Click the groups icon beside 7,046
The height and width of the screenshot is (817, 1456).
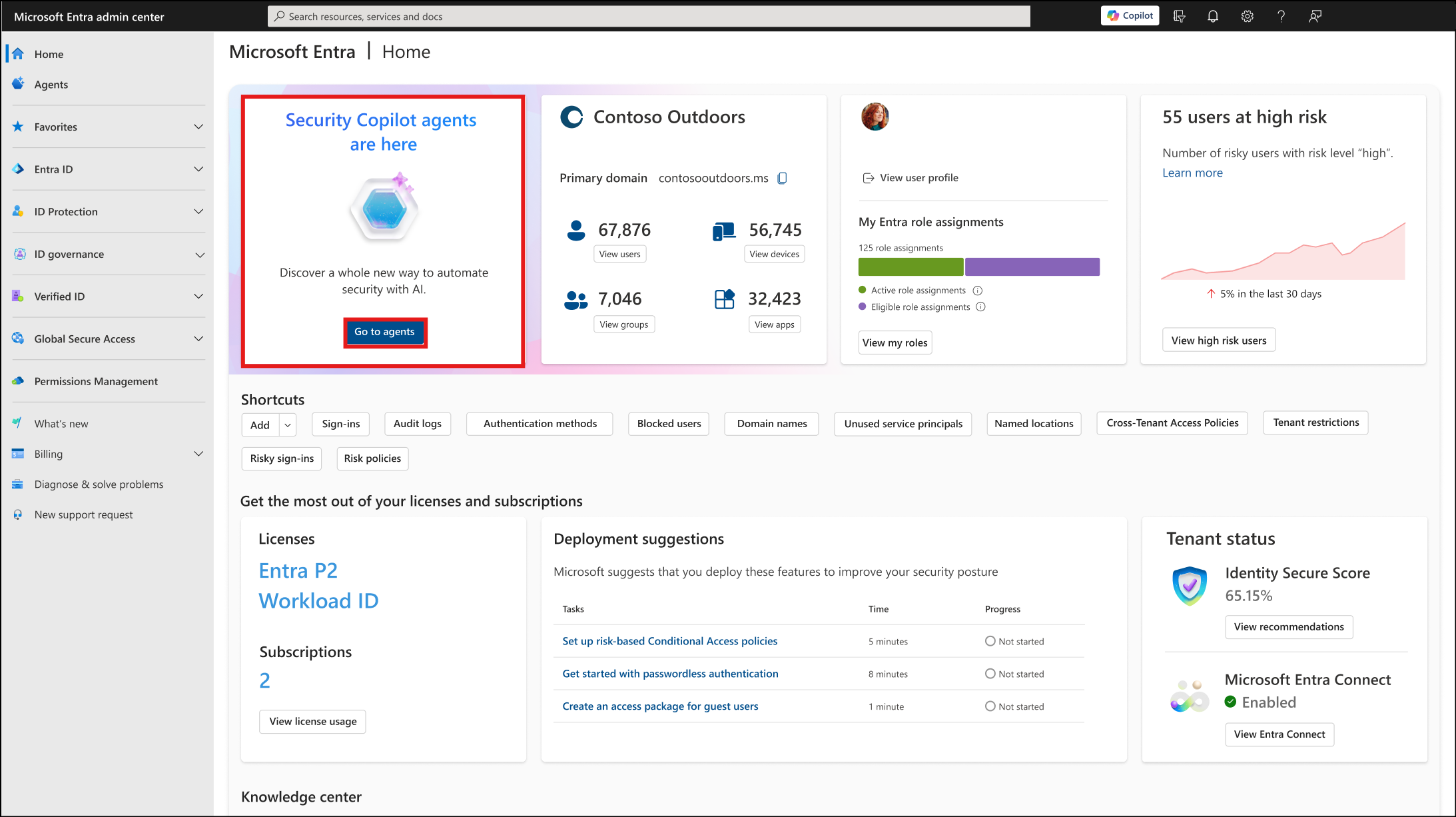click(575, 301)
